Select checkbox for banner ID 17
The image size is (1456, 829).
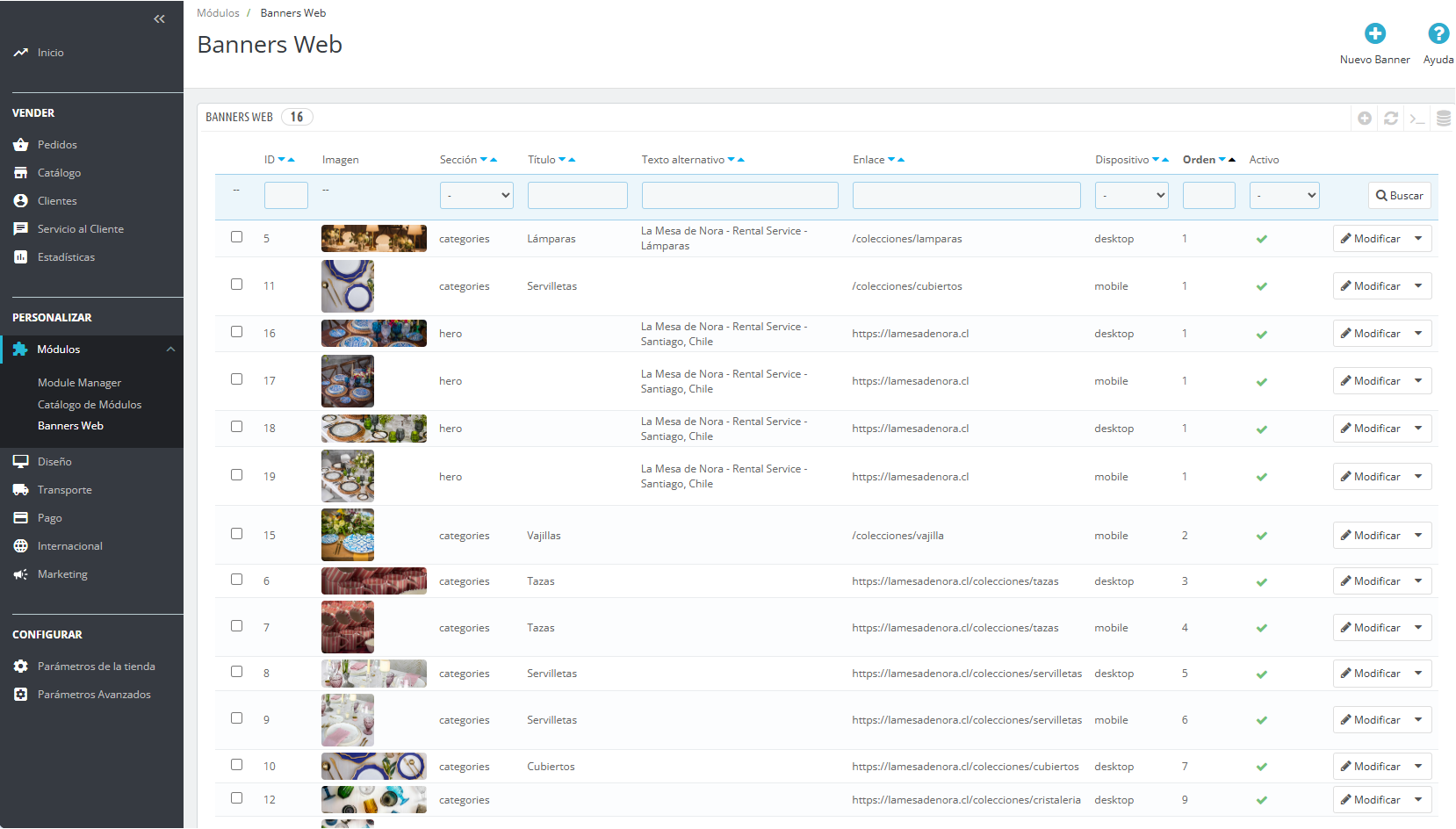coord(237,379)
